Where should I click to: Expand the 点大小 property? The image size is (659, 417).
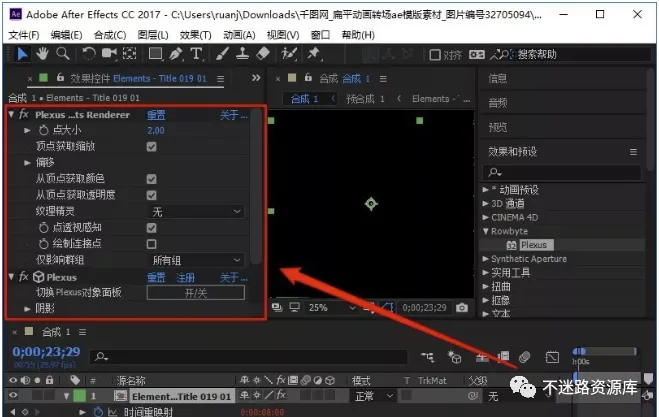pyautogui.click(x=27, y=130)
